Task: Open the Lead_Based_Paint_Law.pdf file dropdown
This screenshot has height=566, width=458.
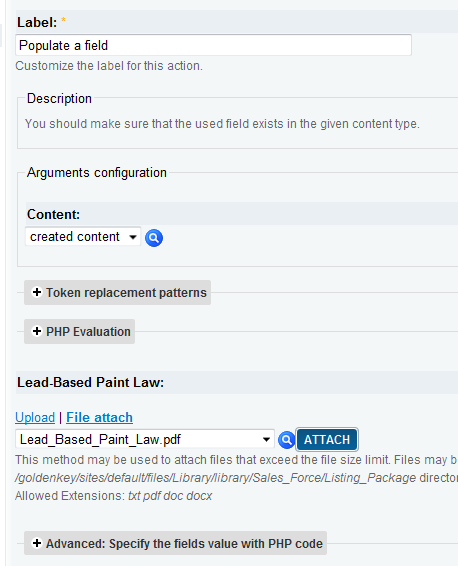Action: pos(145,439)
